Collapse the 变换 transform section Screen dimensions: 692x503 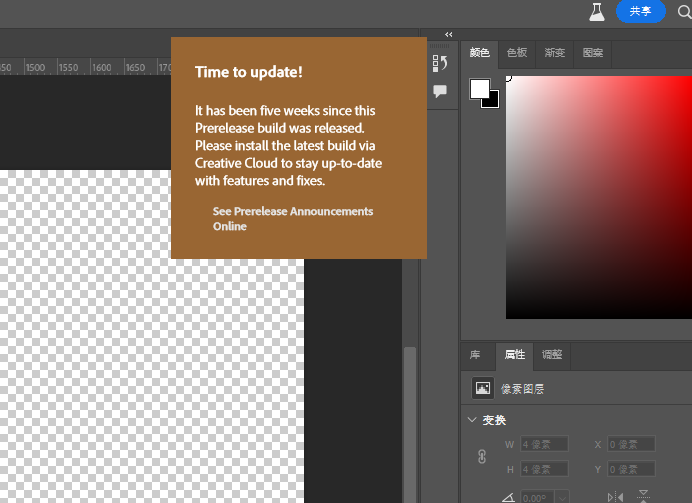473,420
